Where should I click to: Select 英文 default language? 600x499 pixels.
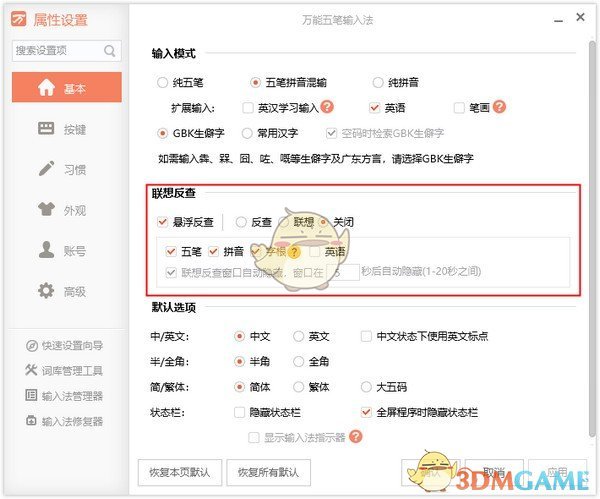[298, 336]
